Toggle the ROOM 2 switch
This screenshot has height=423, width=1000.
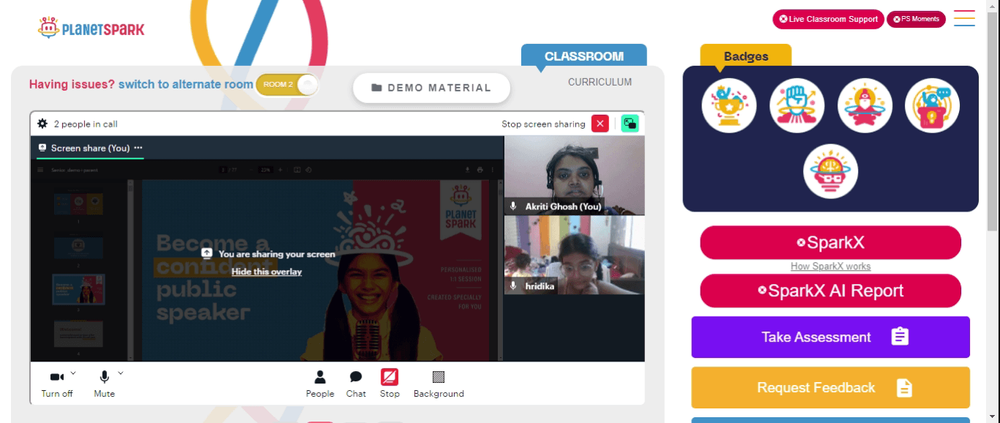[286, 85]
